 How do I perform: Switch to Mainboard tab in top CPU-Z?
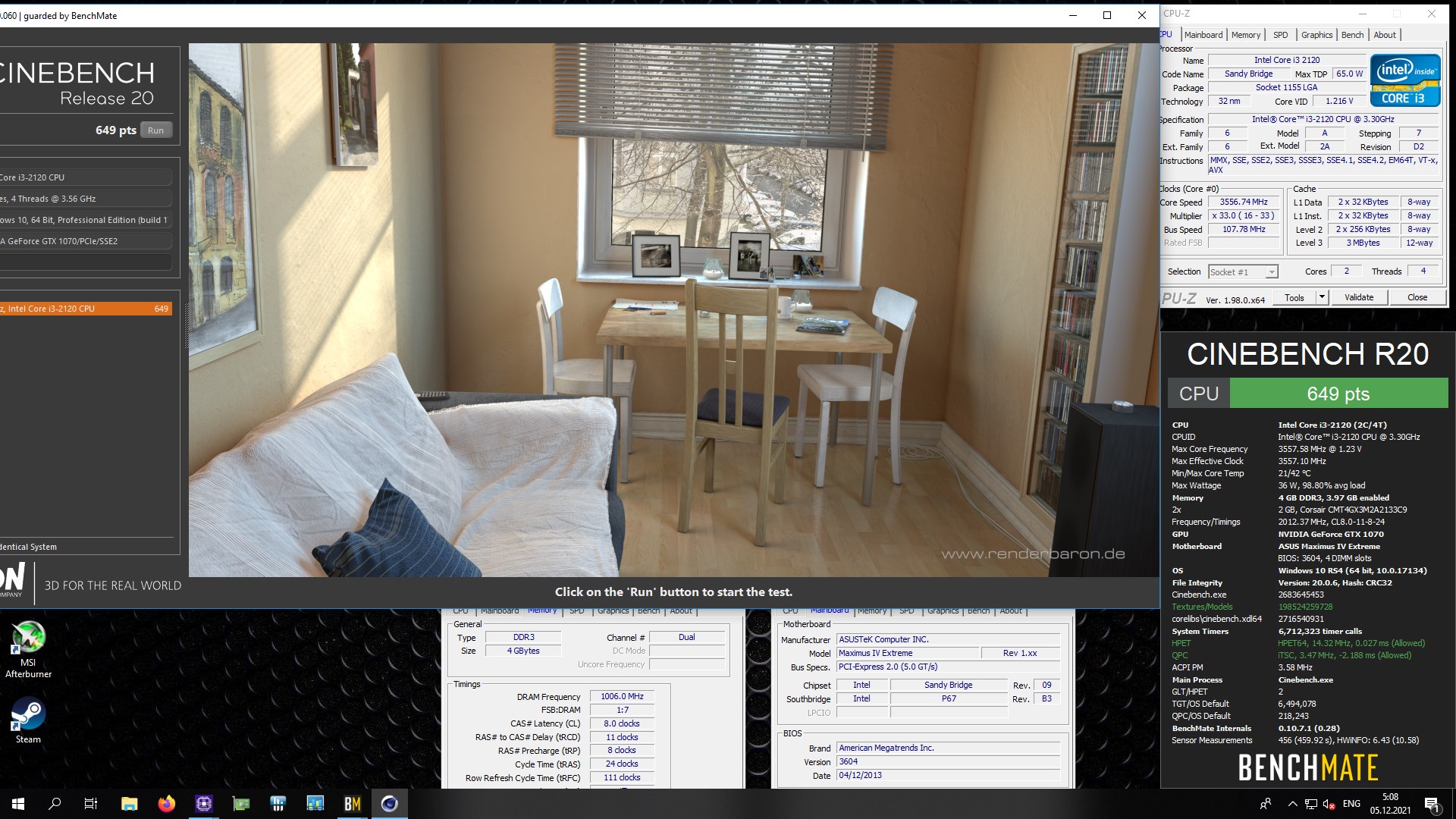click(x=1203, y=35)
